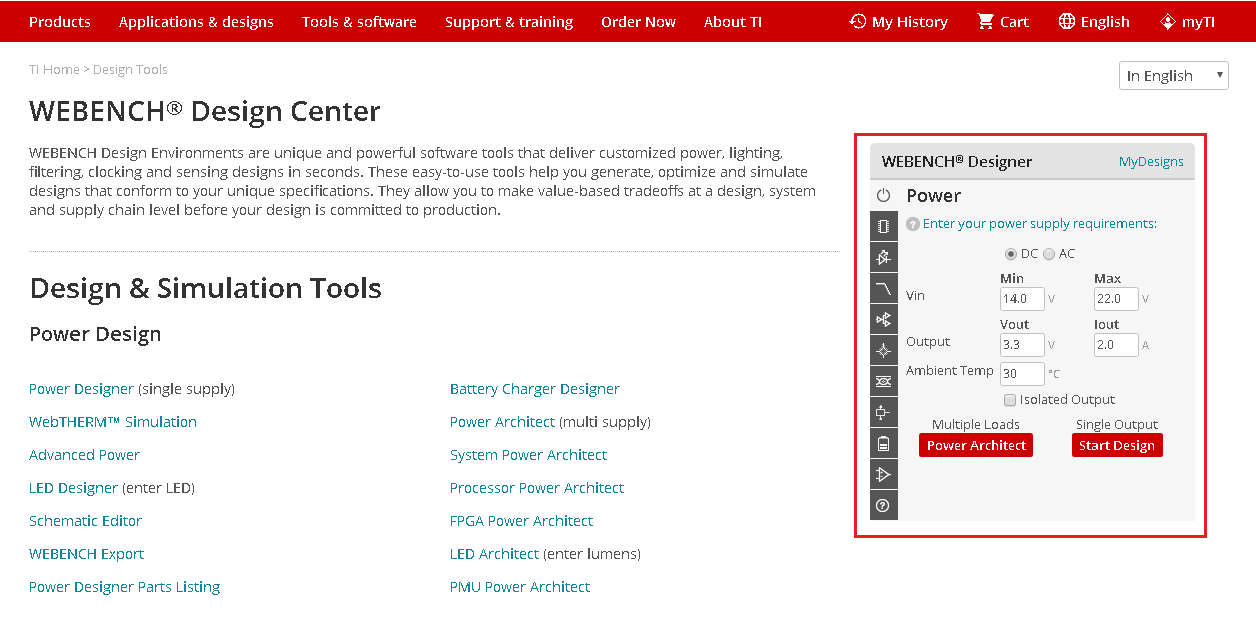Open the Order Now menu
The image size is (1256, 636).
tap(638, 22)
